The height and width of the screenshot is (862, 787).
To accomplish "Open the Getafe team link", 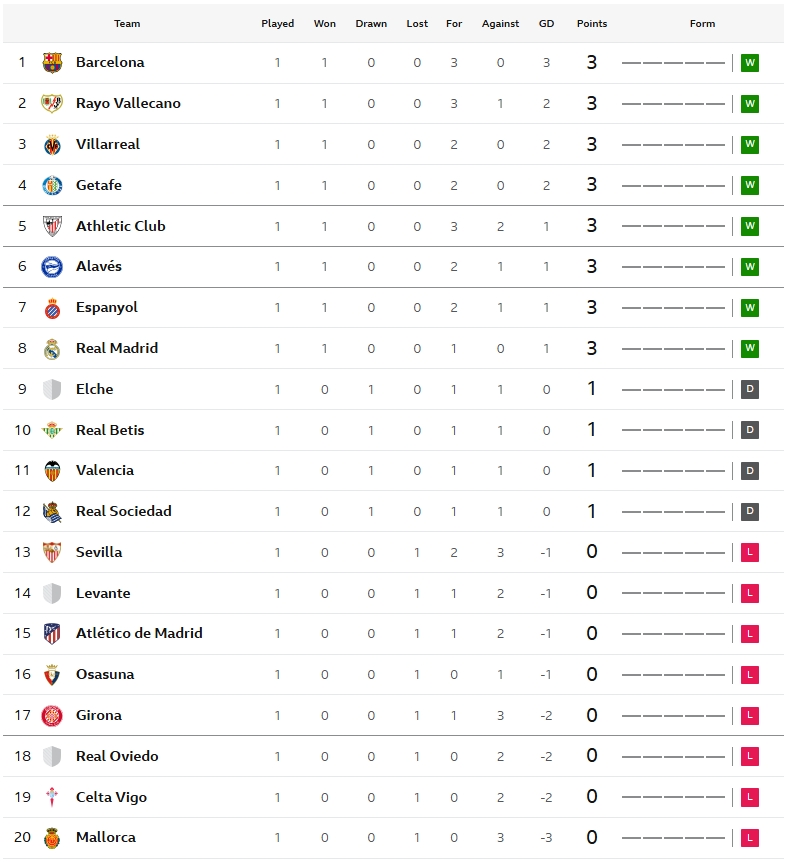I will coord(99,185).
